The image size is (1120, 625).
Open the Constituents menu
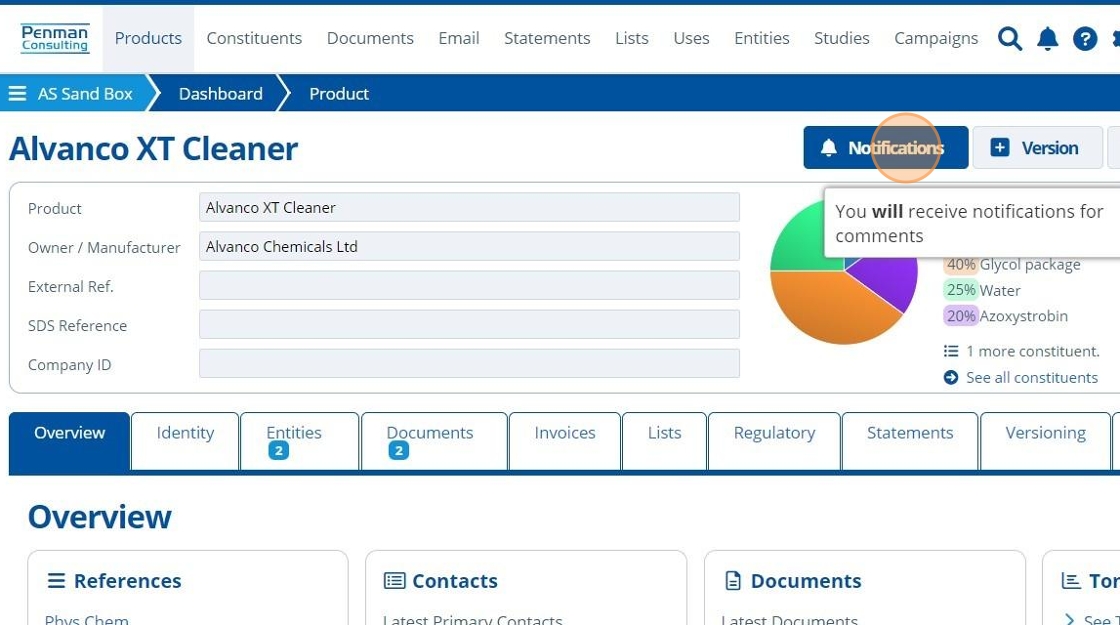(x=254, y=38)
